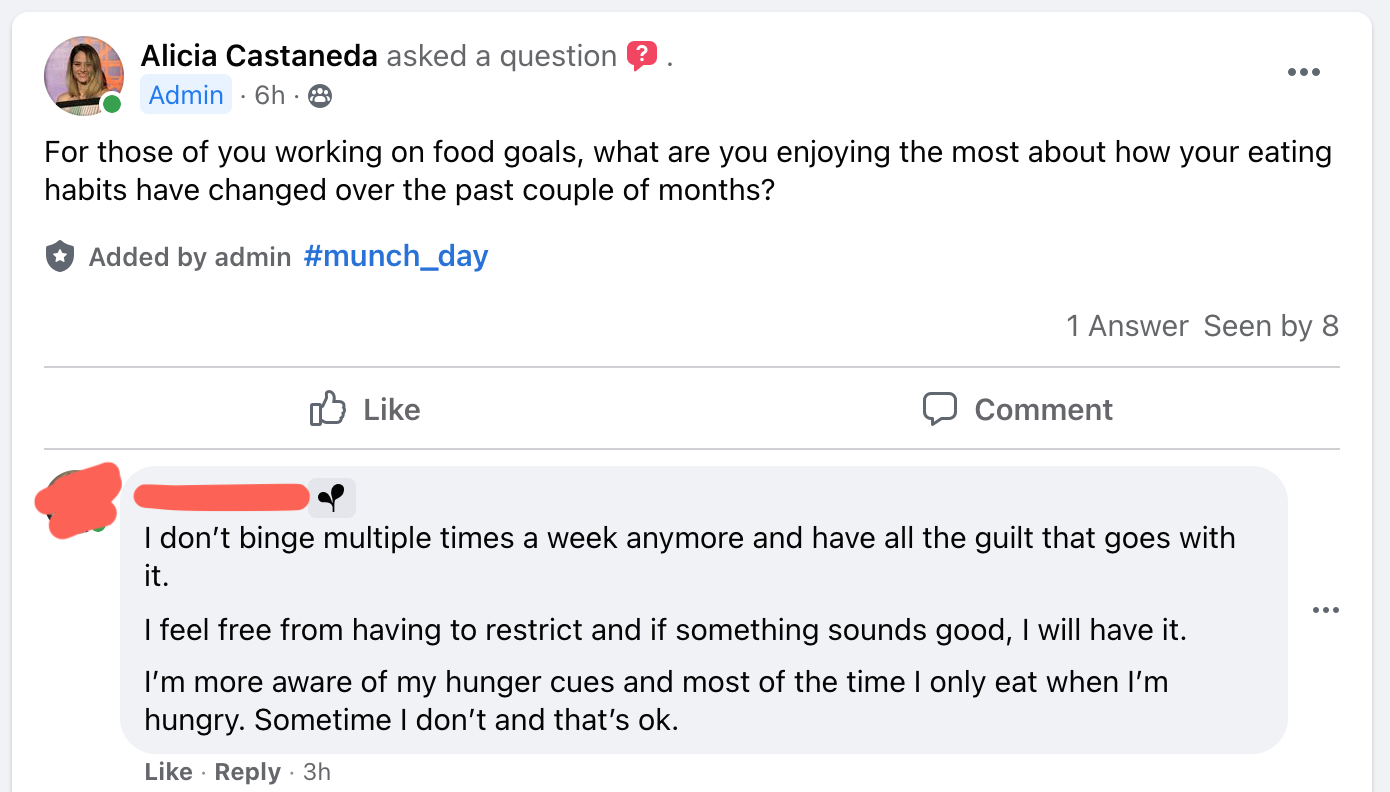Open the comment's three-dot options menu
Screen dimensions: 1390x792
click(1325, 610)
